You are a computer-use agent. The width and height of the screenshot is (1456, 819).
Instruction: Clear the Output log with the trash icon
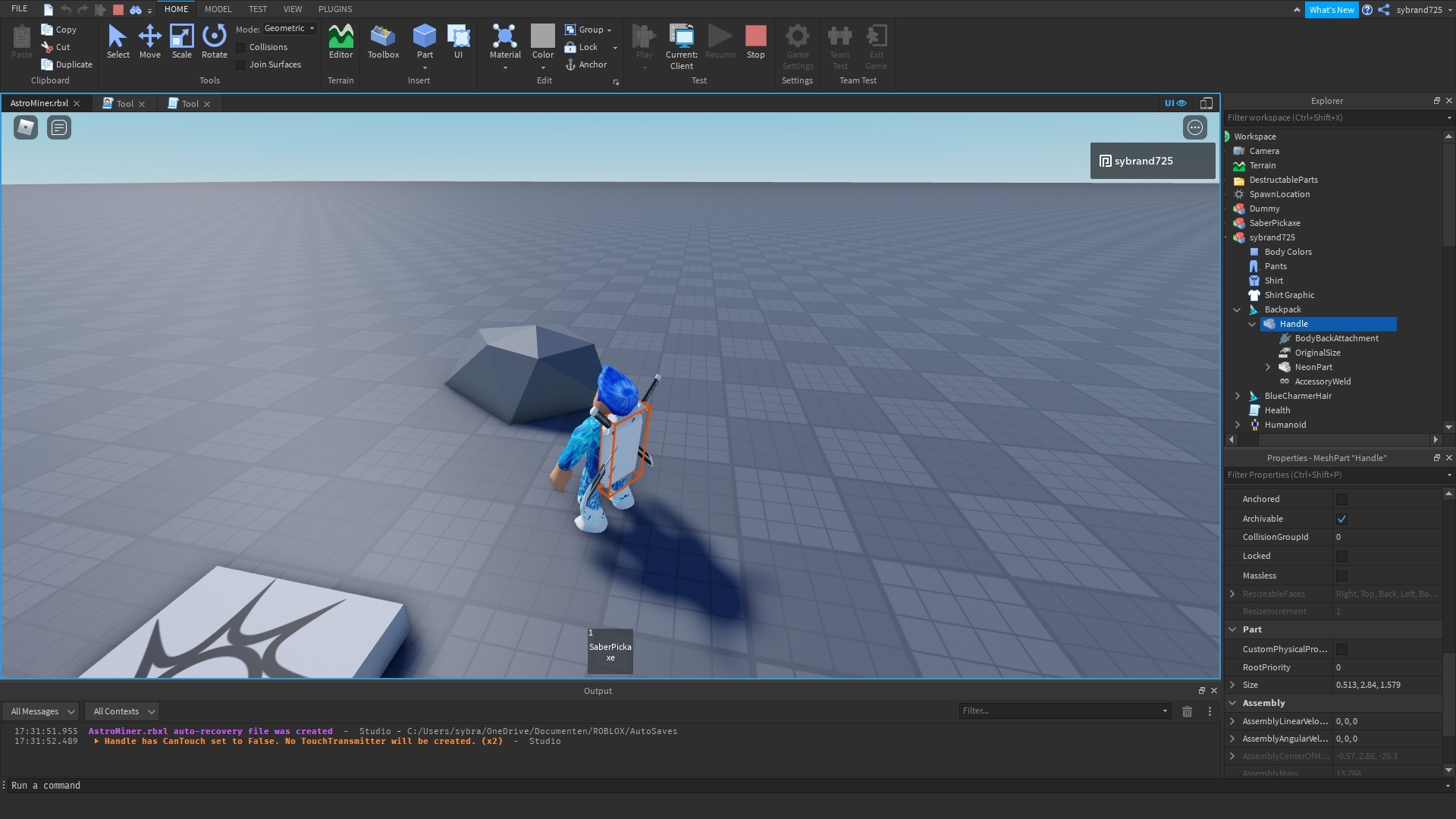[x=1187, y=711]
